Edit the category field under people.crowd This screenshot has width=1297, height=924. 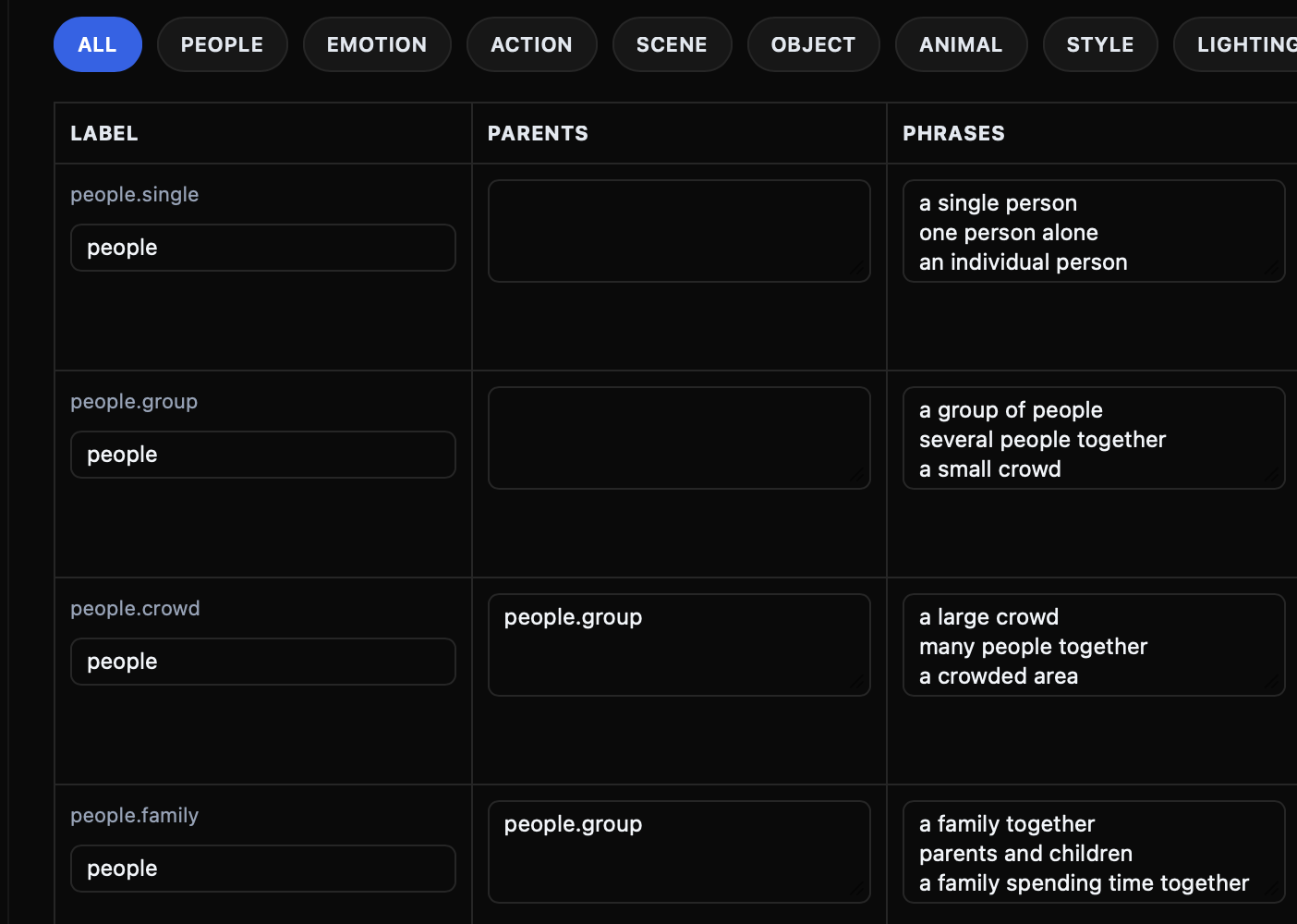tap(262, 662)
